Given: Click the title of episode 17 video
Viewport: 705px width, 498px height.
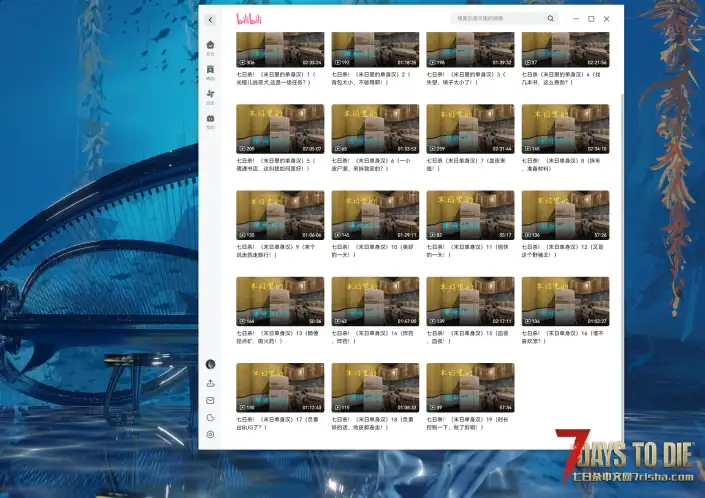Looking at the screenshot, I should pyautogui.click(x=280, y=426).
